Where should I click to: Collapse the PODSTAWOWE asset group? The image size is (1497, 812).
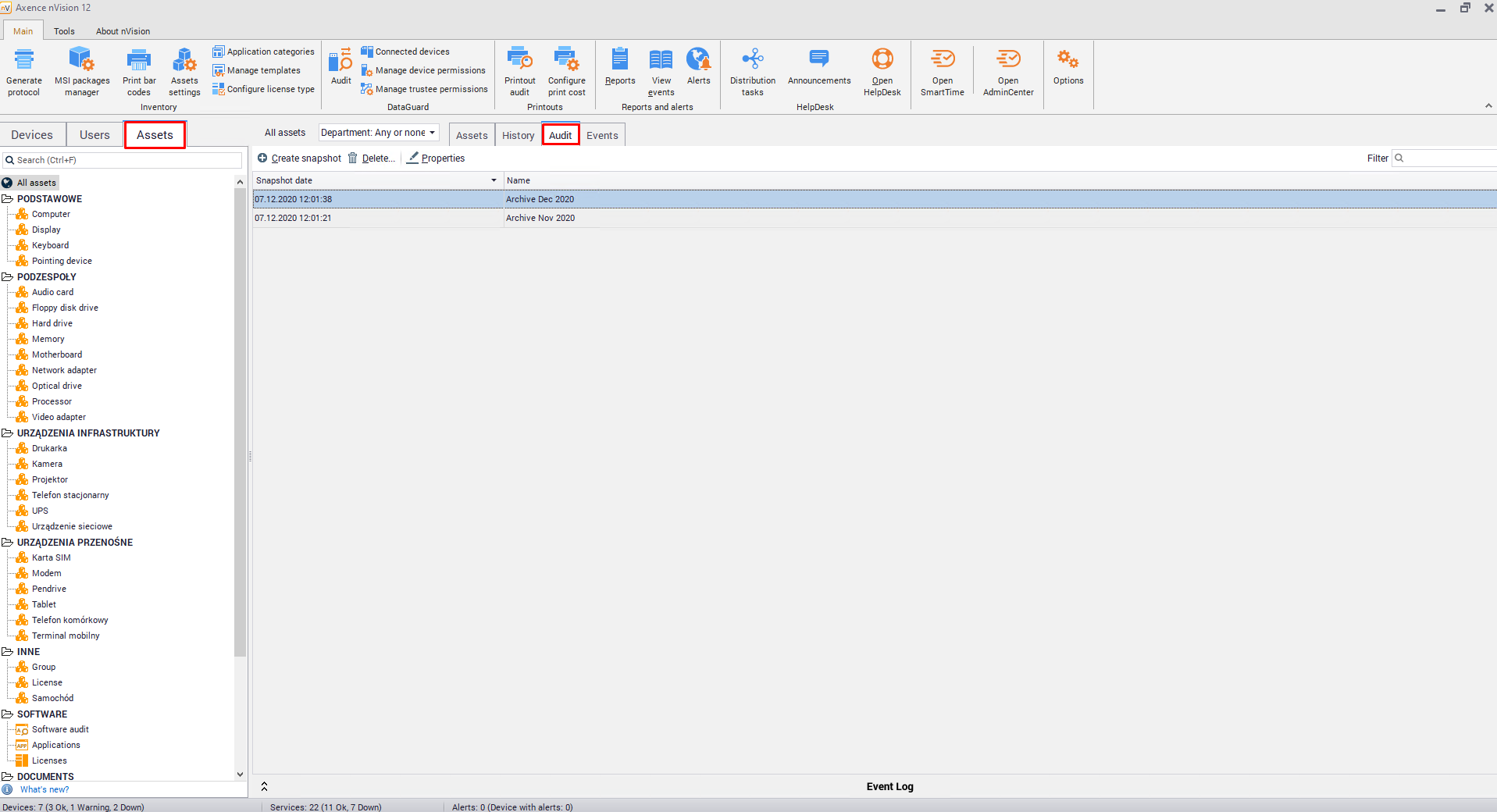point(8,199)
